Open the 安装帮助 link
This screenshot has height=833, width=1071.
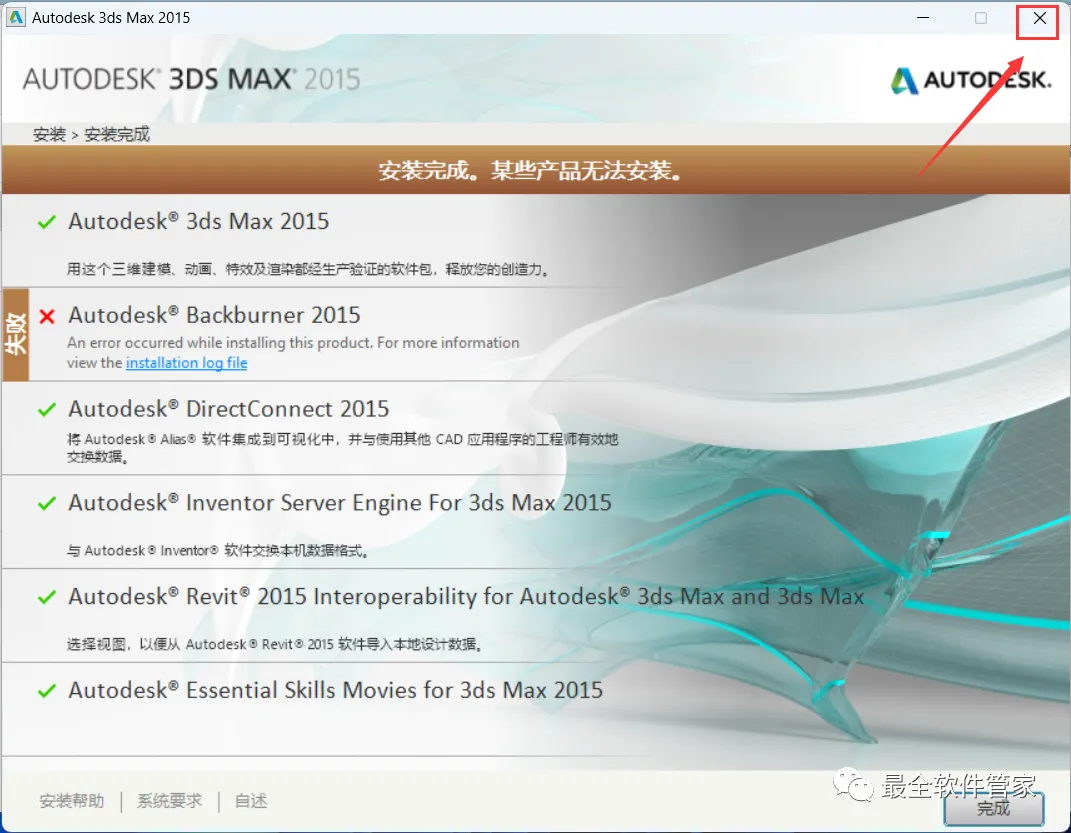pos(72,801)
